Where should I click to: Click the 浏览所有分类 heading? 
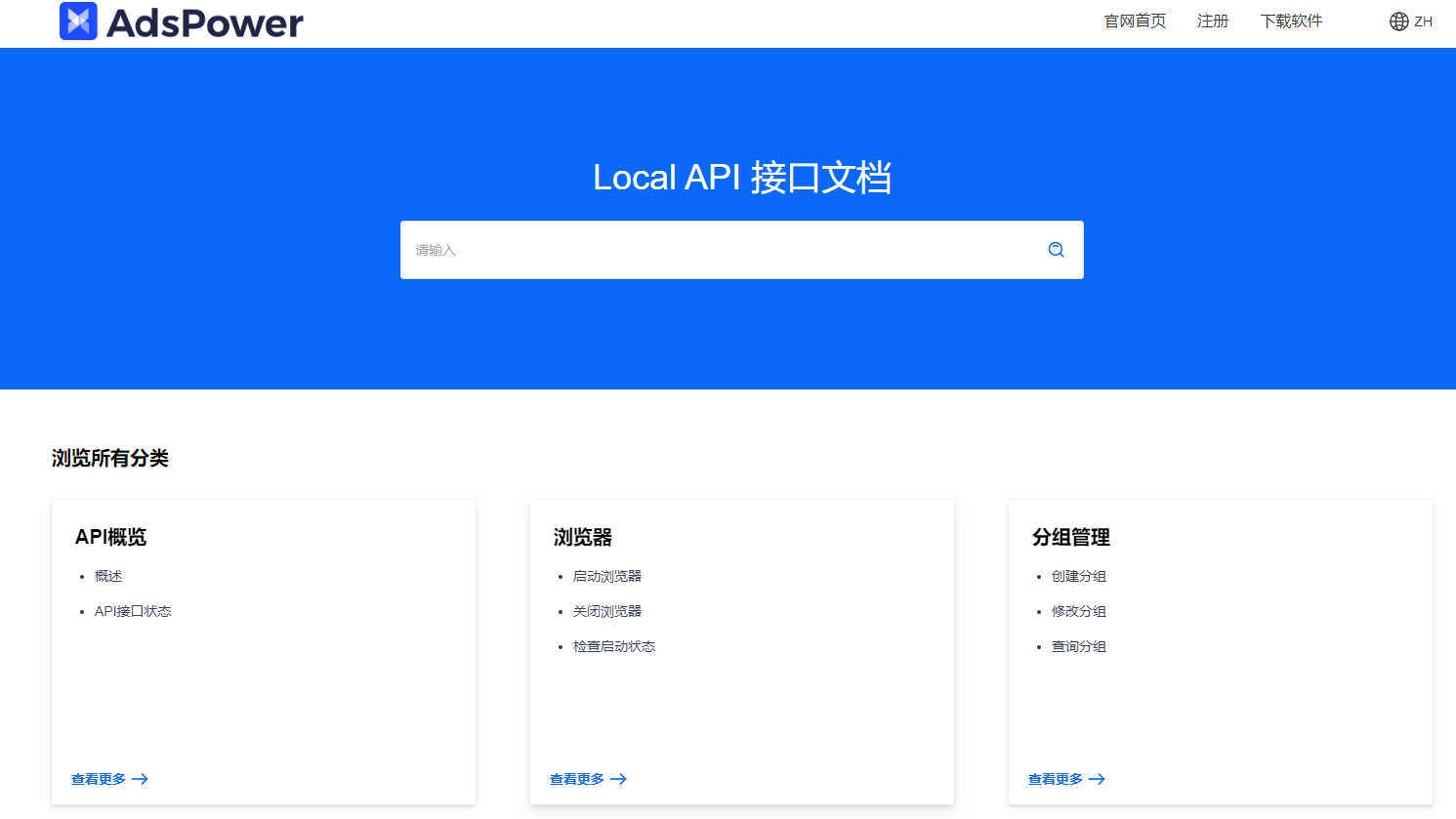[x=110, y=458]
